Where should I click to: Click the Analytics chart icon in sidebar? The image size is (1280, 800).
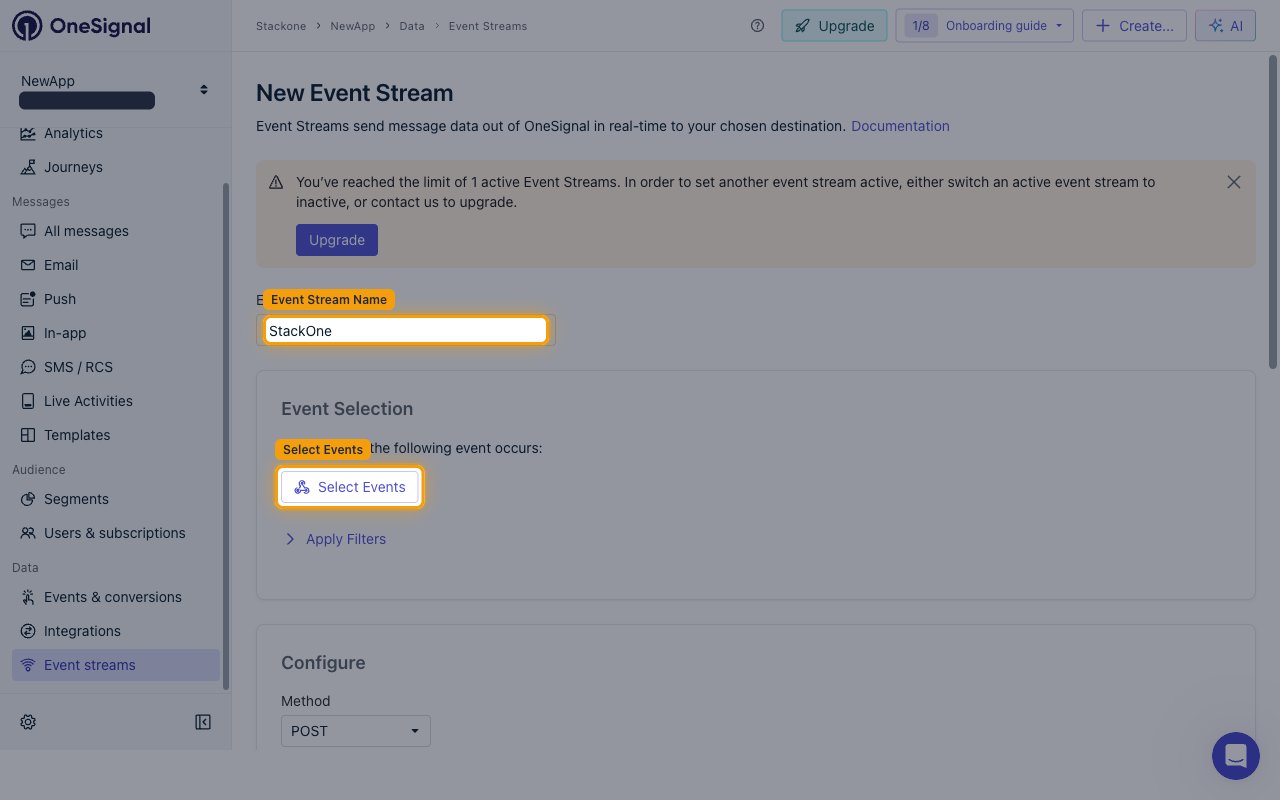click(x=28, y=133)
